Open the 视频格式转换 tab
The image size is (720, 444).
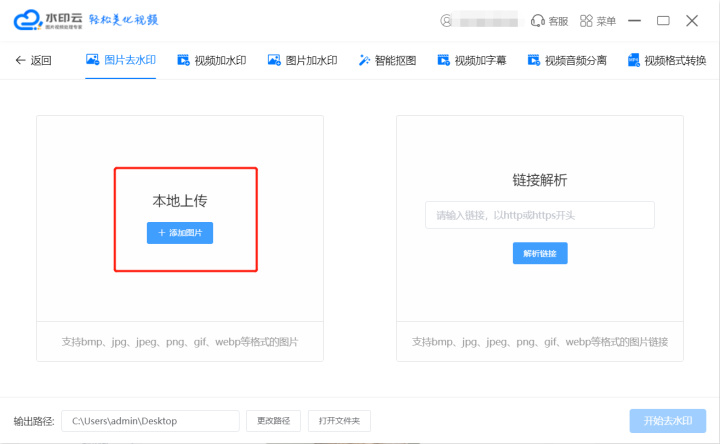[666, 60]
